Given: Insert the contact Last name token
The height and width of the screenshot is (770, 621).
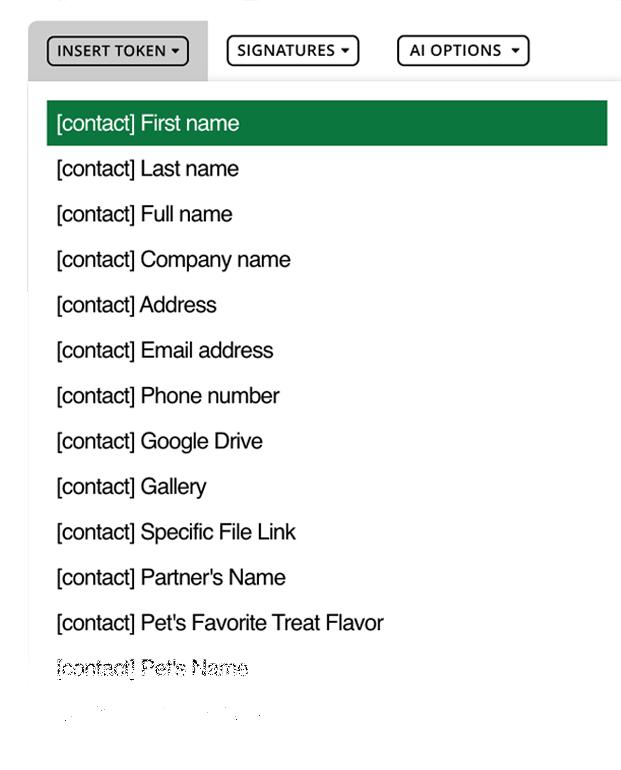Looking at the screenshot, I should (x=148, y=169).
